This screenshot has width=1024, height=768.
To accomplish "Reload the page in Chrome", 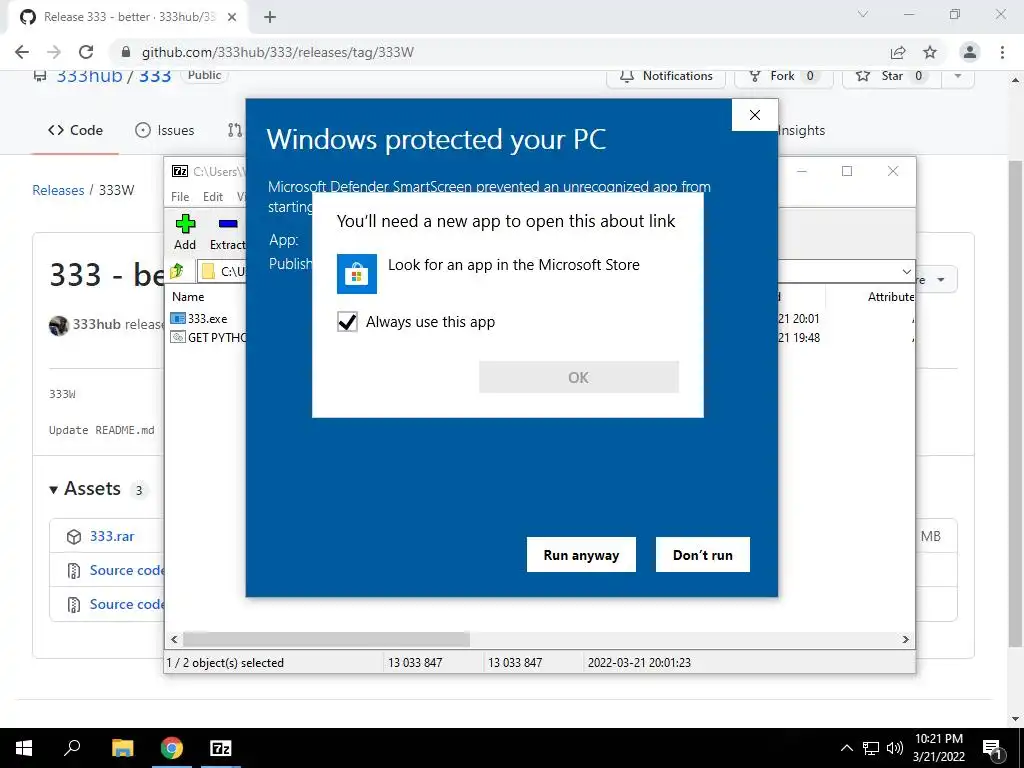I will pyautogui.click(x=86, y=52).
